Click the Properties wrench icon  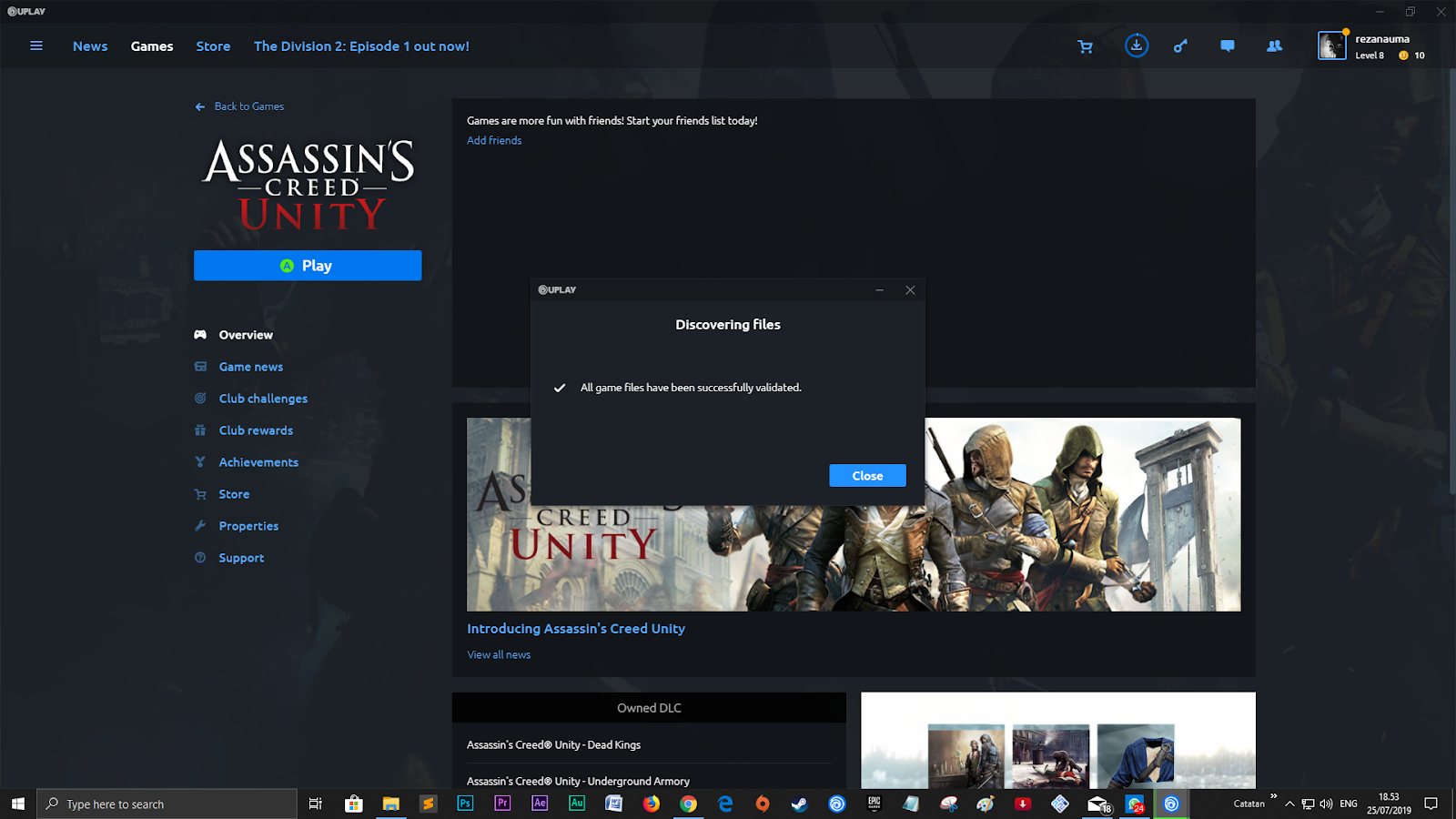[200, 526]
